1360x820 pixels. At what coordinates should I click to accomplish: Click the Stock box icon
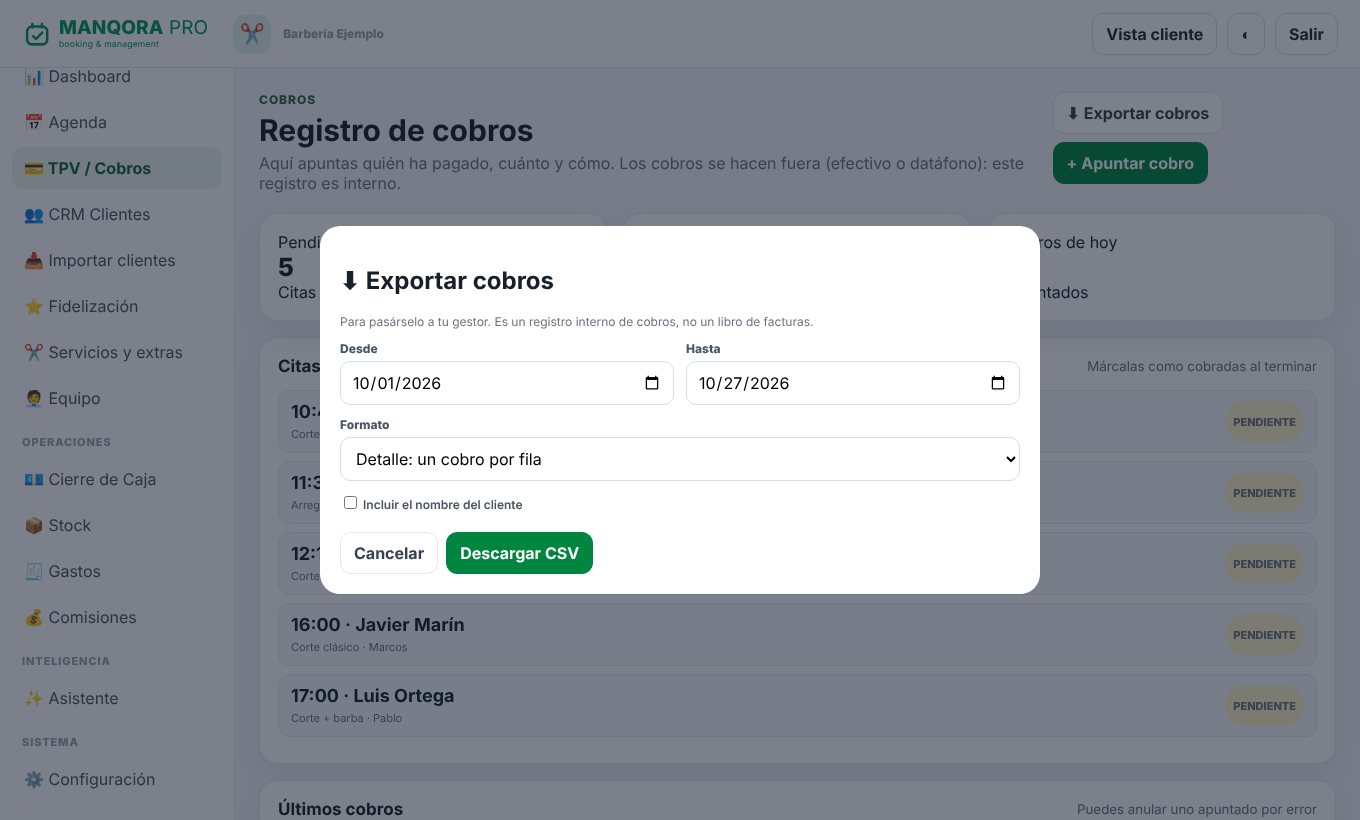click(33, 526)
